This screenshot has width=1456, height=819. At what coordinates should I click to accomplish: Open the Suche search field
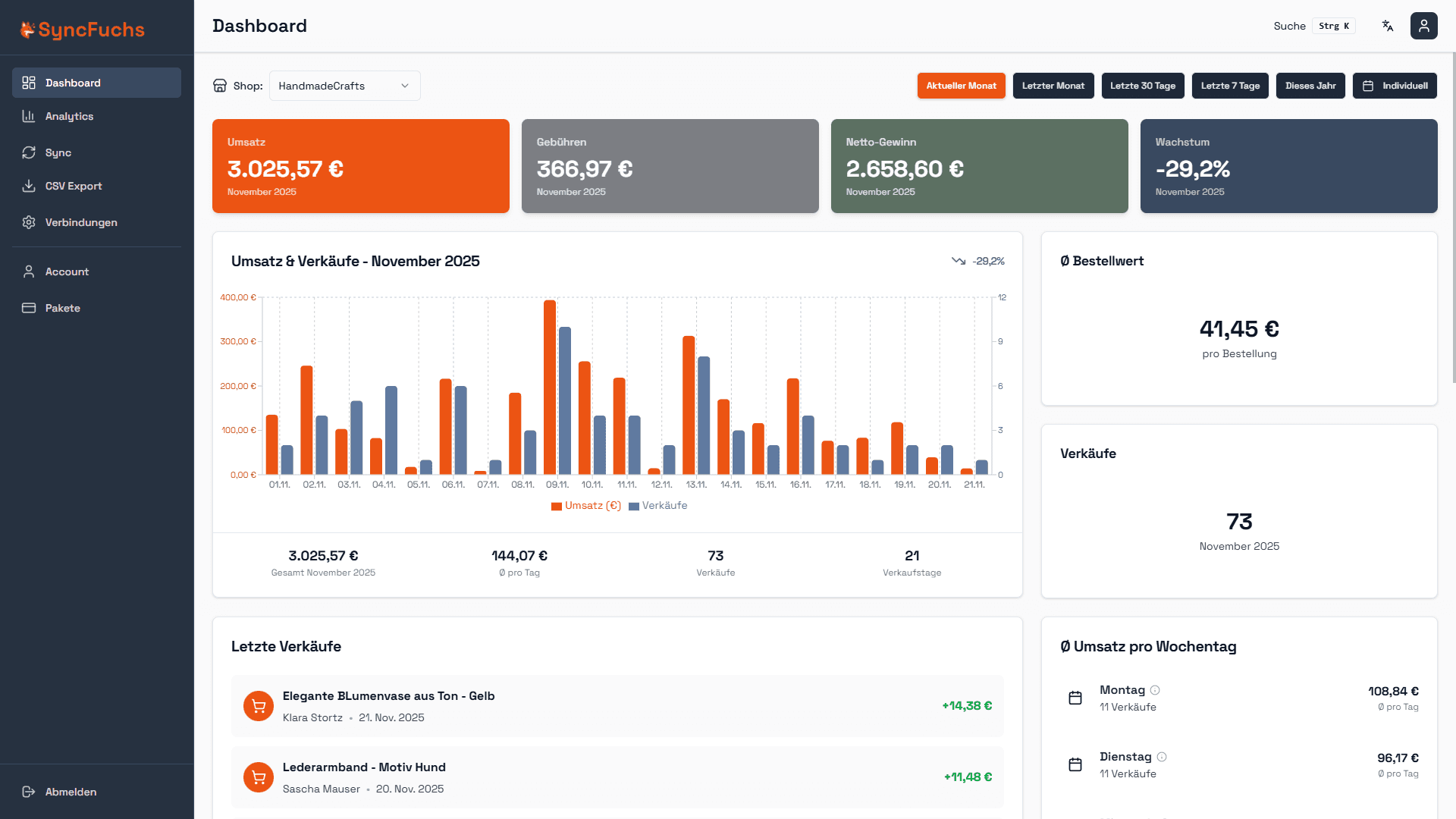click(1314, 26)
